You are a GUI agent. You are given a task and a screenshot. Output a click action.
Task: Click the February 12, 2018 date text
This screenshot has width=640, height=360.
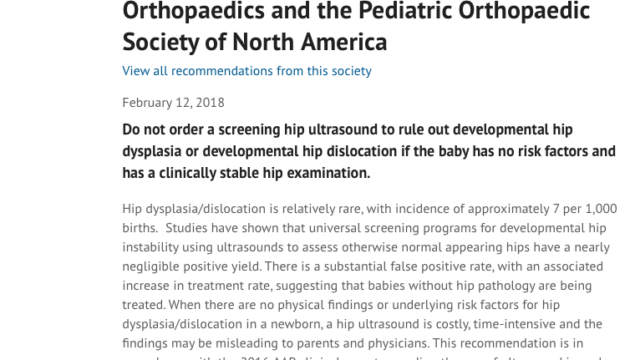click(x=173, y=102)
